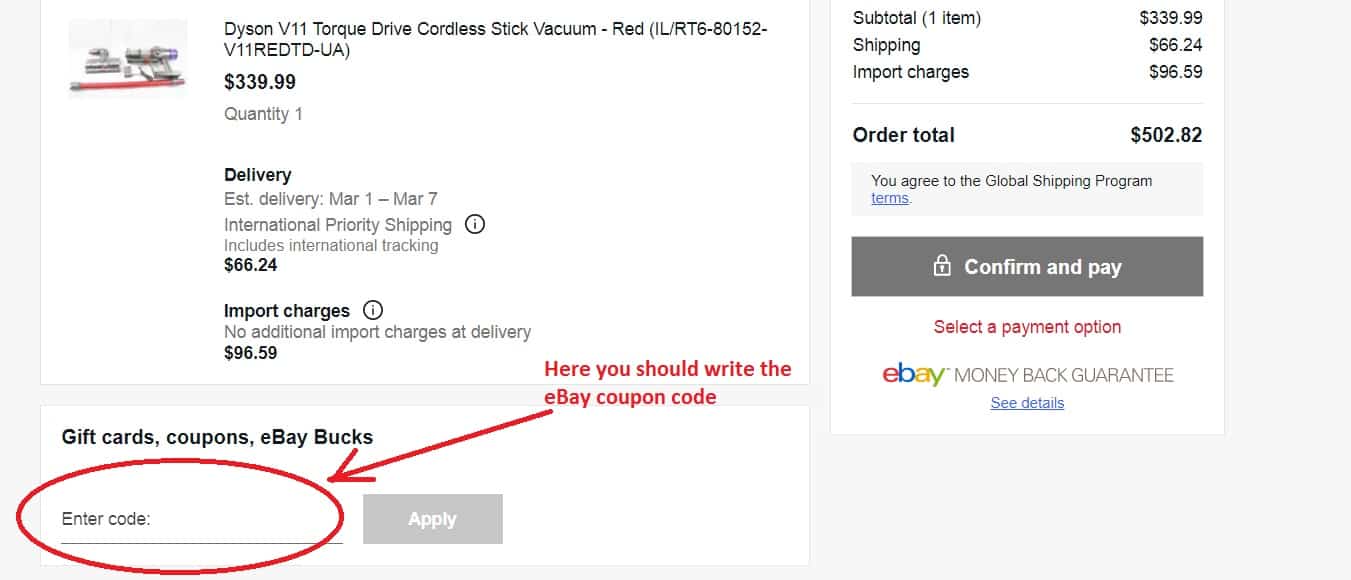Image resolution: width=1351 pixels, height=580 pixels.
Task: Click the Gift cards, coupons, eBay Bucks heading
Action: (215, 436)
